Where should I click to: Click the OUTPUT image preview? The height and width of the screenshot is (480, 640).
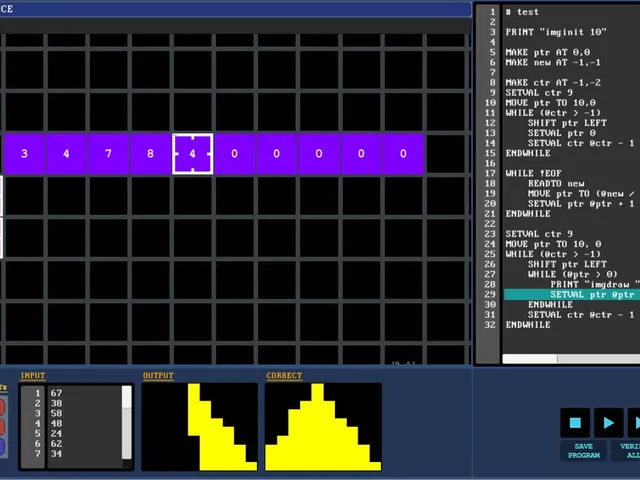coord(200,427)
